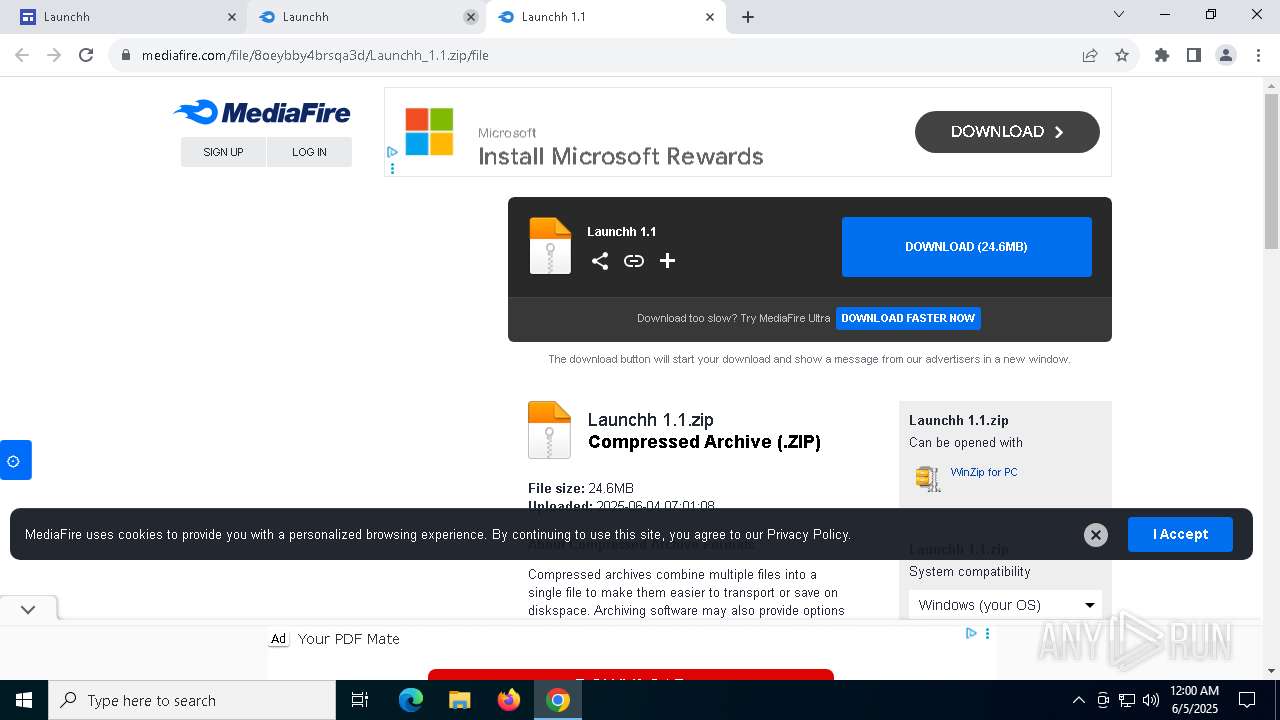The width and height of the screenshot is (1280, 720).
Task: Go back to previous page
Action: pos(22,56)
